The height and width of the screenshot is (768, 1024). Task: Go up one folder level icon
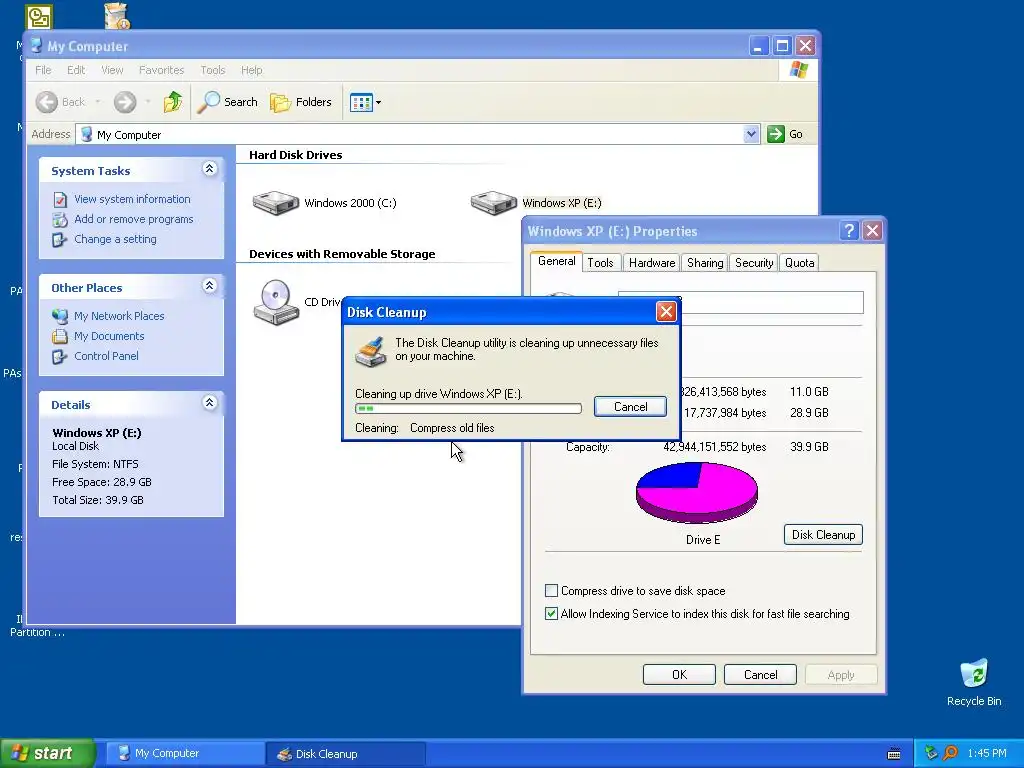point(173,102)
